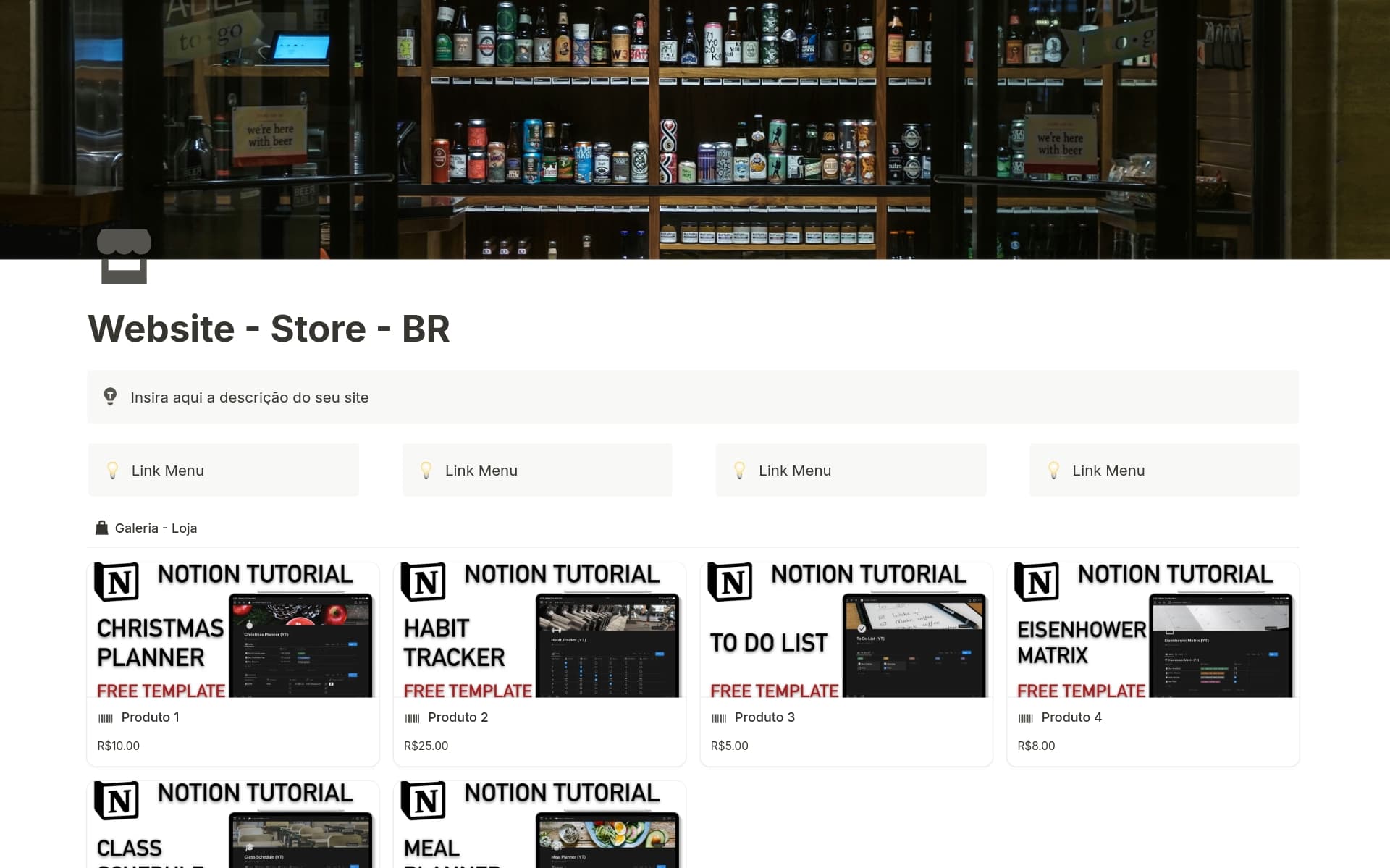
Task: Open the To Do List product thumbnail
Action: pyautogui.click(x=846, y=630)
